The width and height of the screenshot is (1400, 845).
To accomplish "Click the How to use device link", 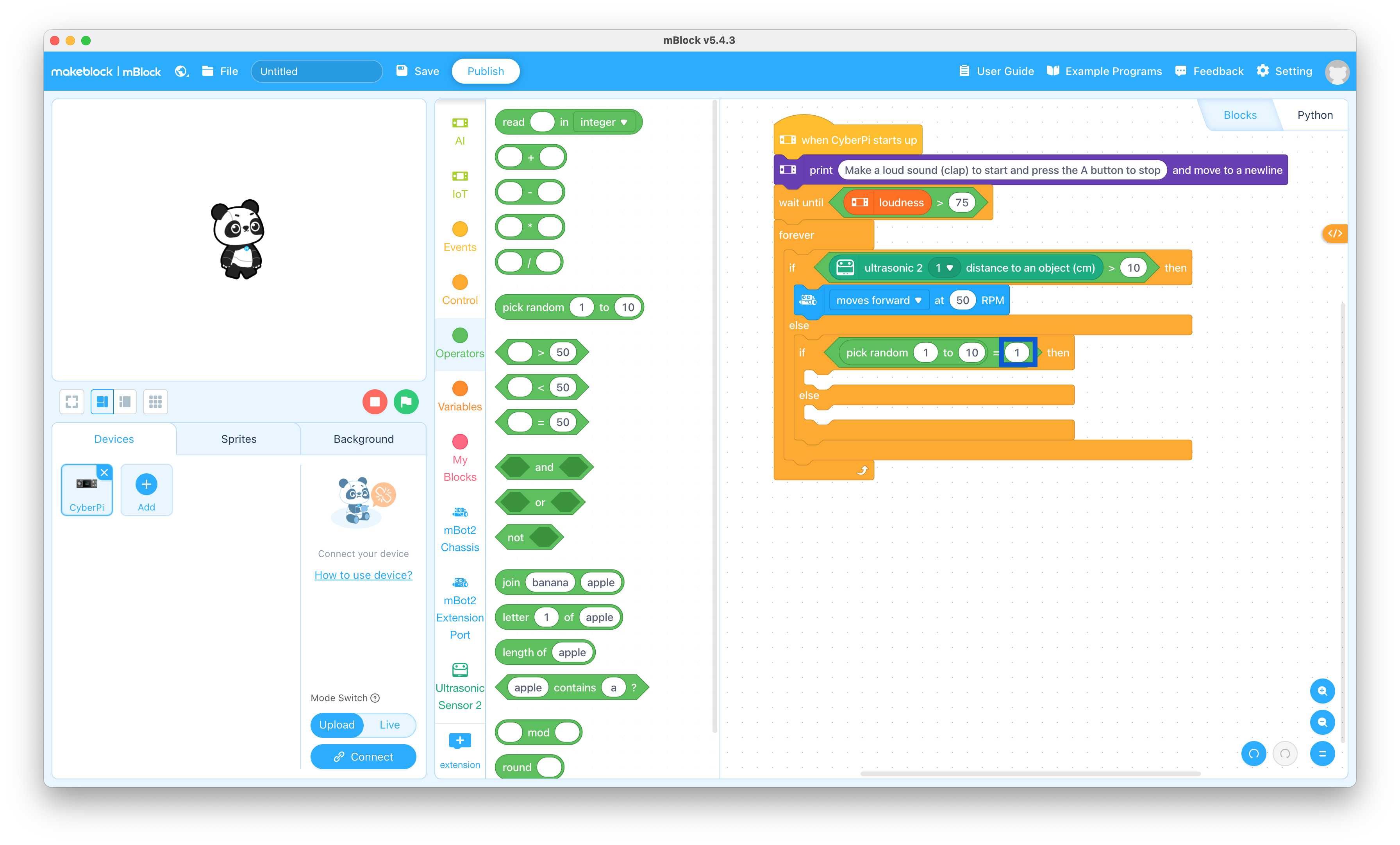I will pyautogui.click(x=363, y=575).
